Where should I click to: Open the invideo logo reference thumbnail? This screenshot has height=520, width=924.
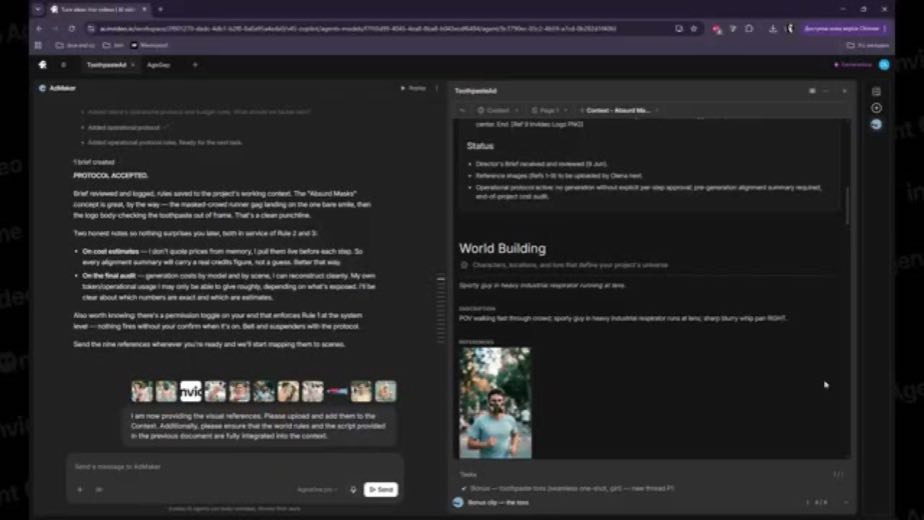pos(190,391)
